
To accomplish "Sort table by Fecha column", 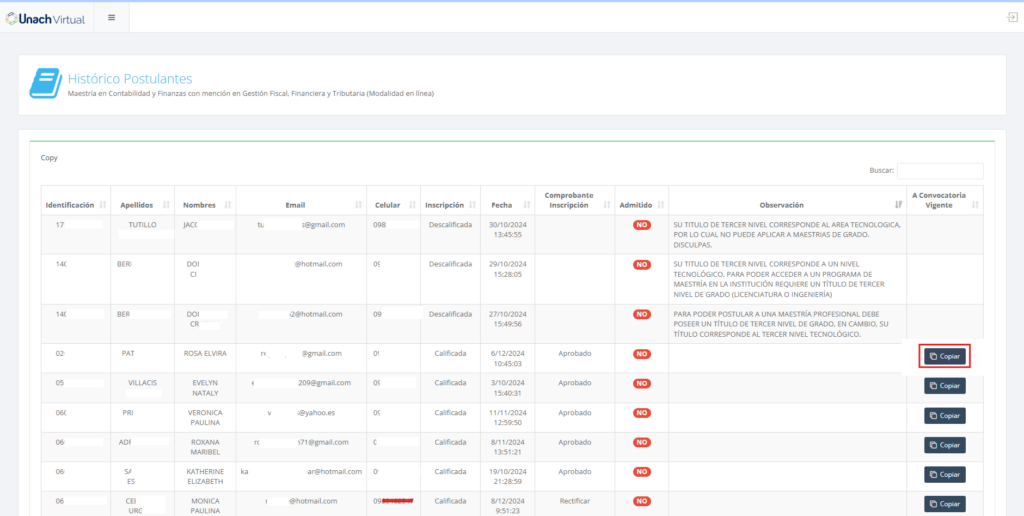I will tap(502, 205).
